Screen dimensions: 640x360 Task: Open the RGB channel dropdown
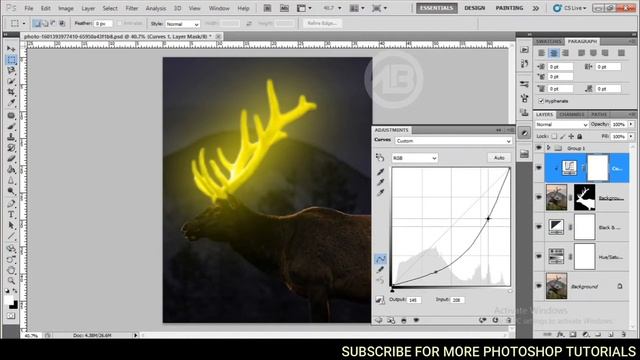(x=415, y=158)
